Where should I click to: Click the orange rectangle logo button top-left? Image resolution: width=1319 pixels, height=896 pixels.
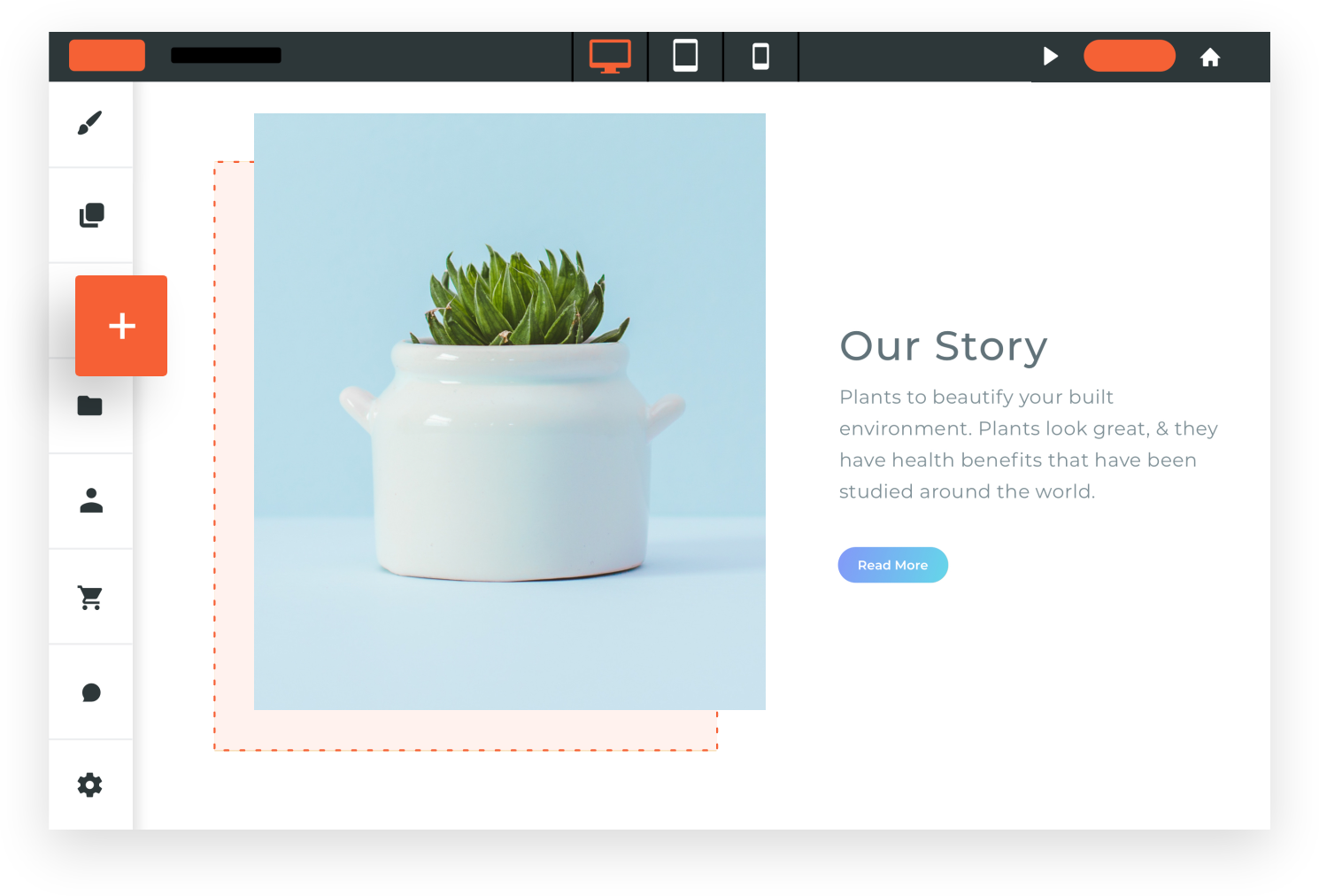click(107, 55)
